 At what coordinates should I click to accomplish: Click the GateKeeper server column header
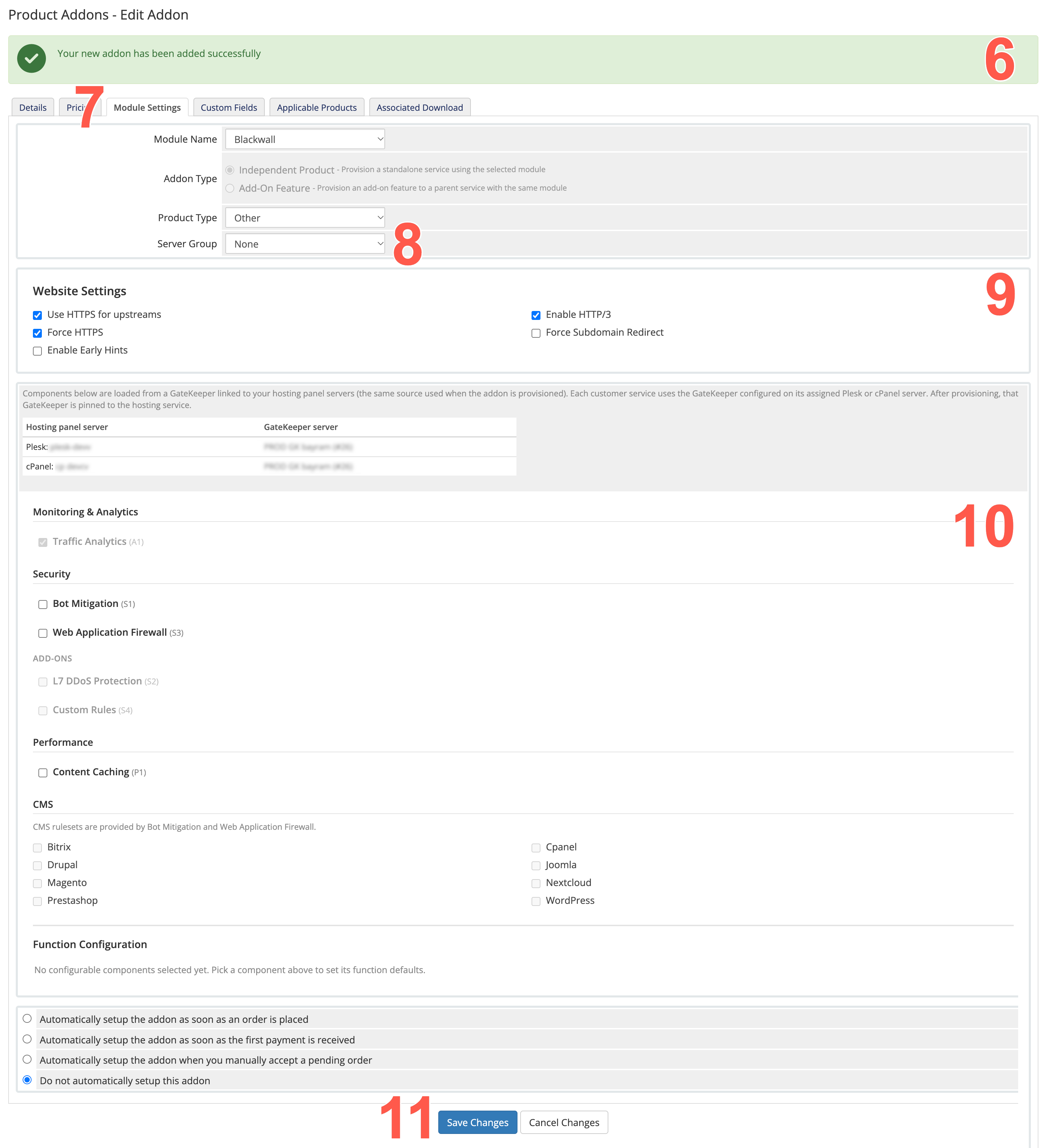pyautogui.click(x=301, y=427)
